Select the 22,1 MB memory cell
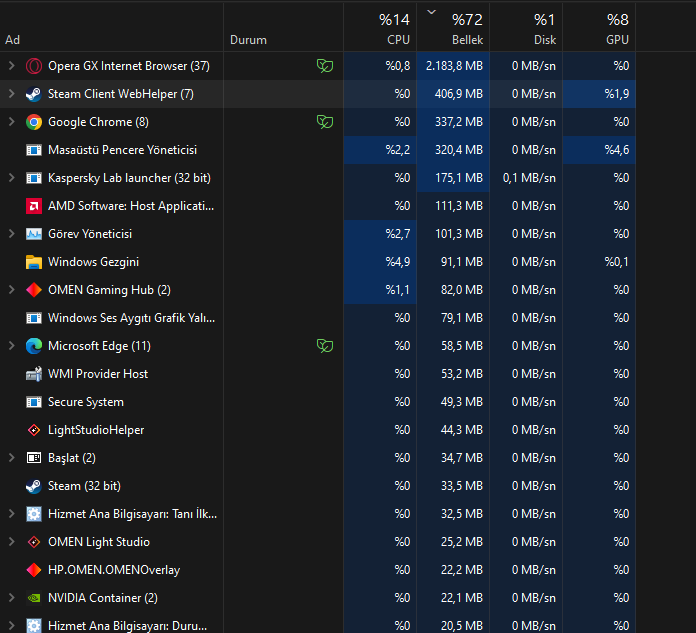 (453, 597)
